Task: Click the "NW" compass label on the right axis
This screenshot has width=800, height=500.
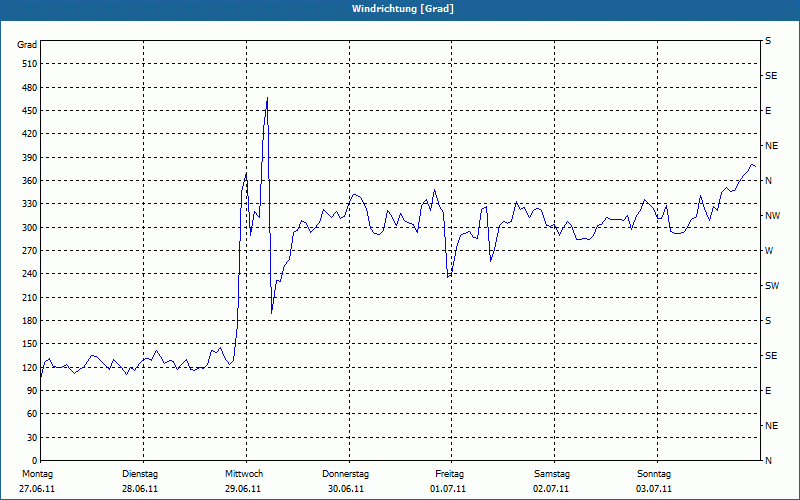Action: 772,216
